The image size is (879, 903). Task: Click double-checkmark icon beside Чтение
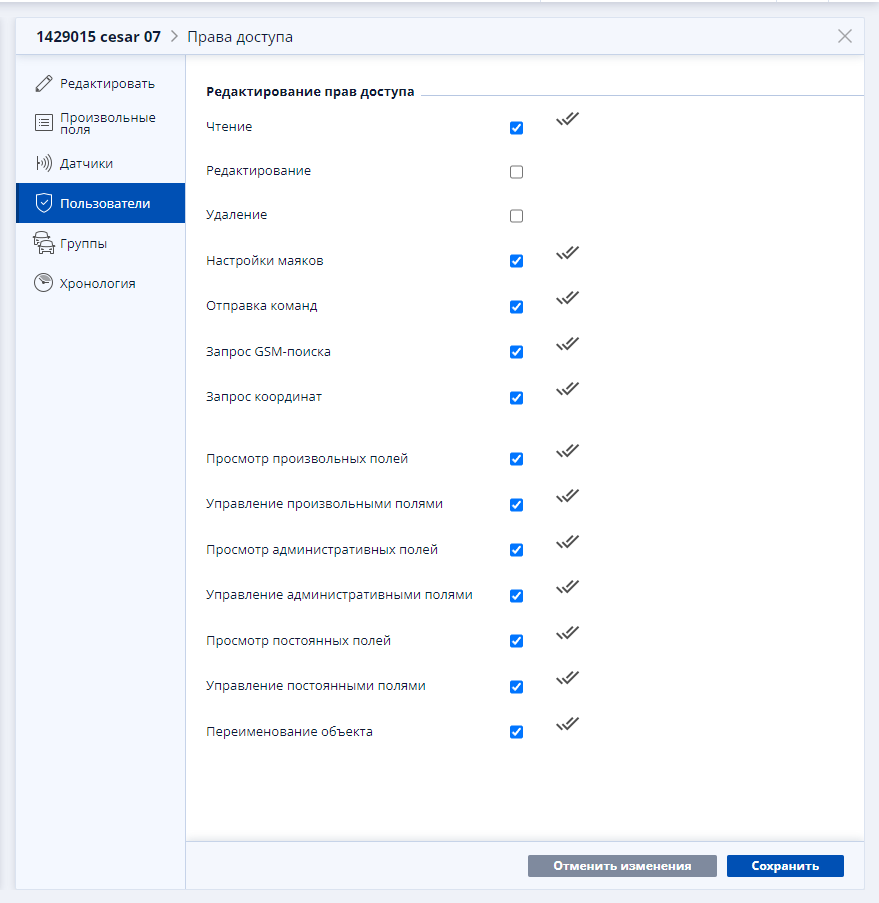pyautogui.click(x=567, y=119)
